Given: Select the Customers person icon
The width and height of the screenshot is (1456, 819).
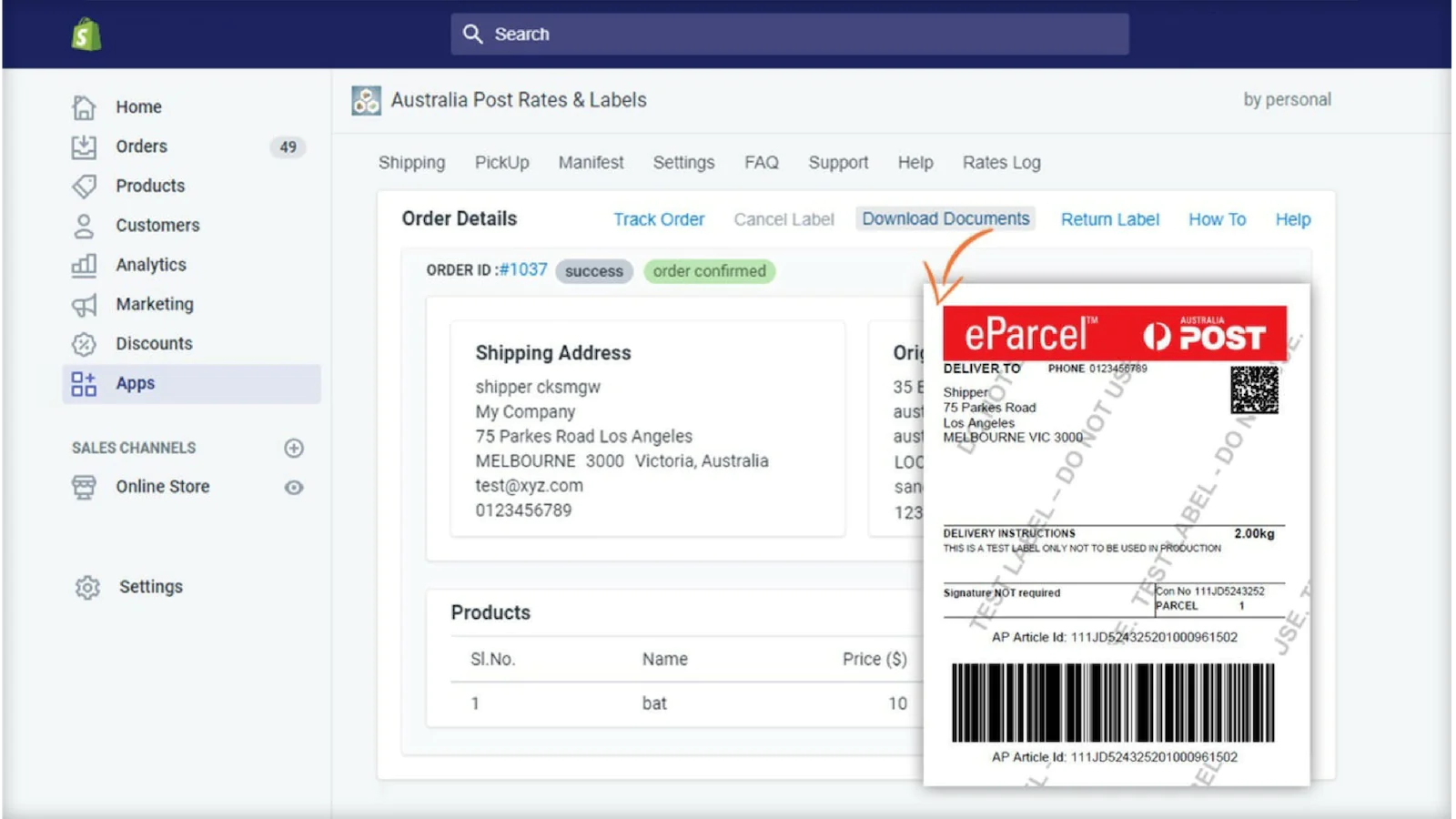Looking at the screenshot, I should (x=84, y=226).
